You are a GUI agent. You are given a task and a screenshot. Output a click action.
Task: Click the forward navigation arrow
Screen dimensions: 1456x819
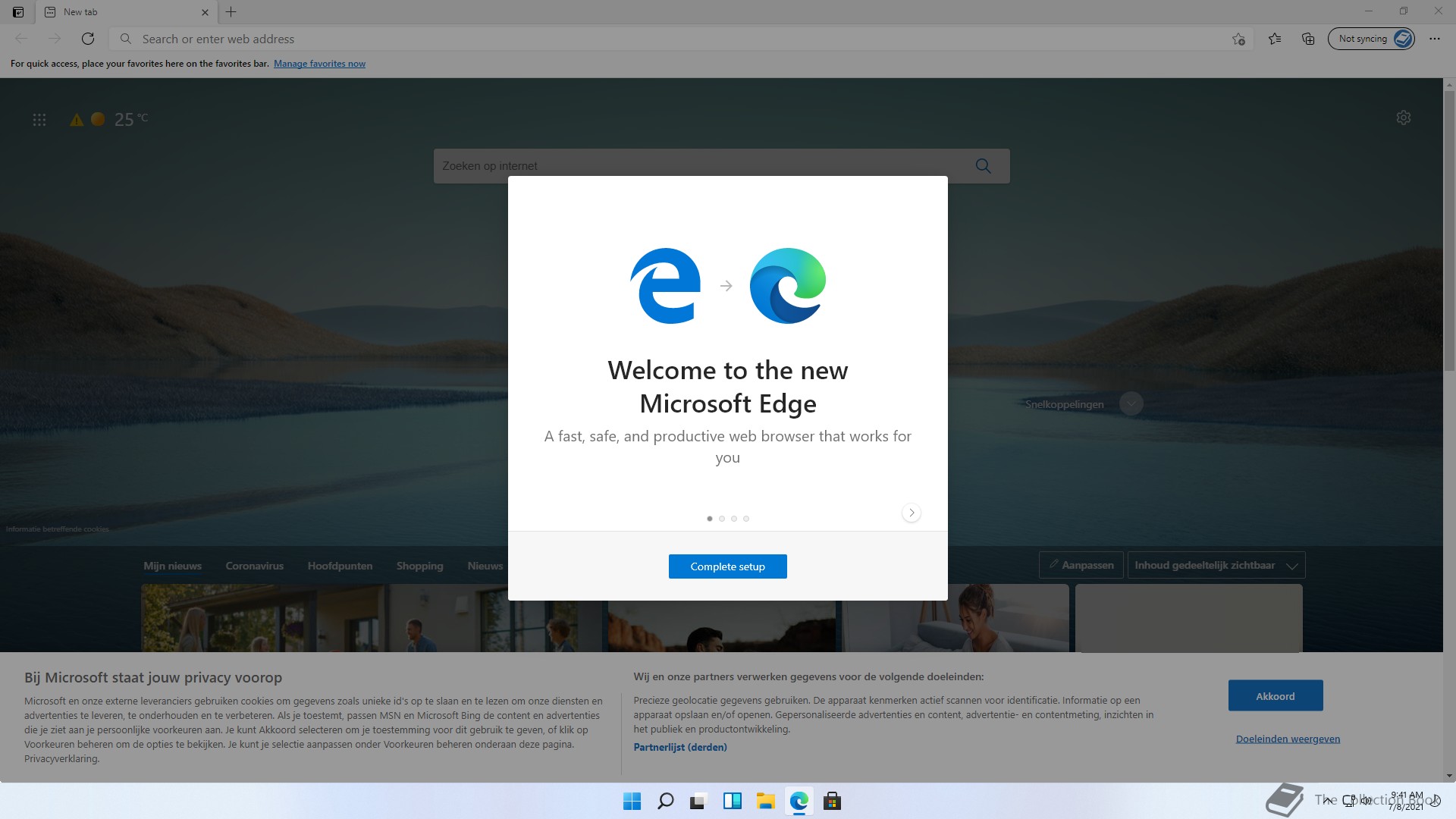click(55, 39)
